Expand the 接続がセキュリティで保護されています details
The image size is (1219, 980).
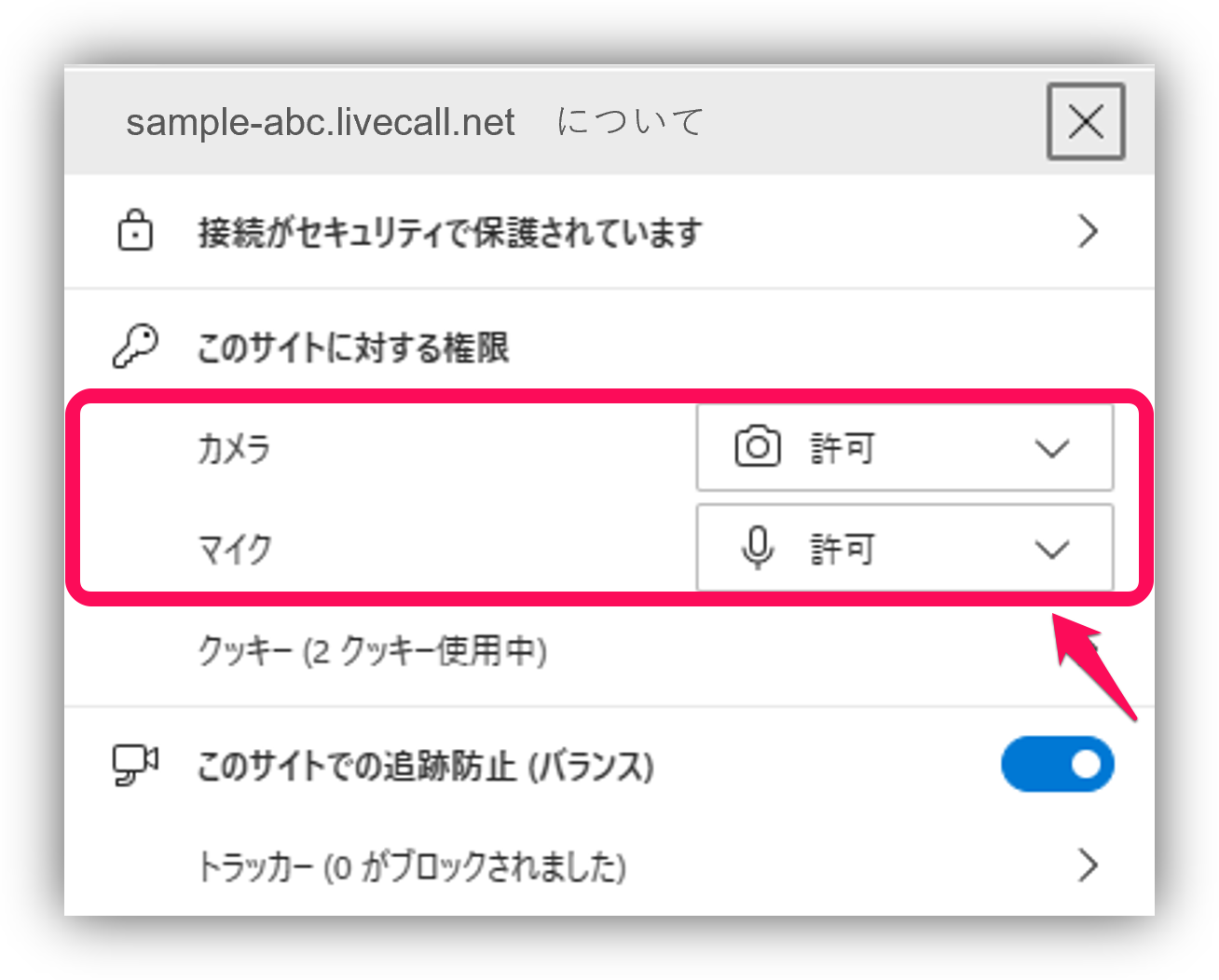coord(1087,232)
